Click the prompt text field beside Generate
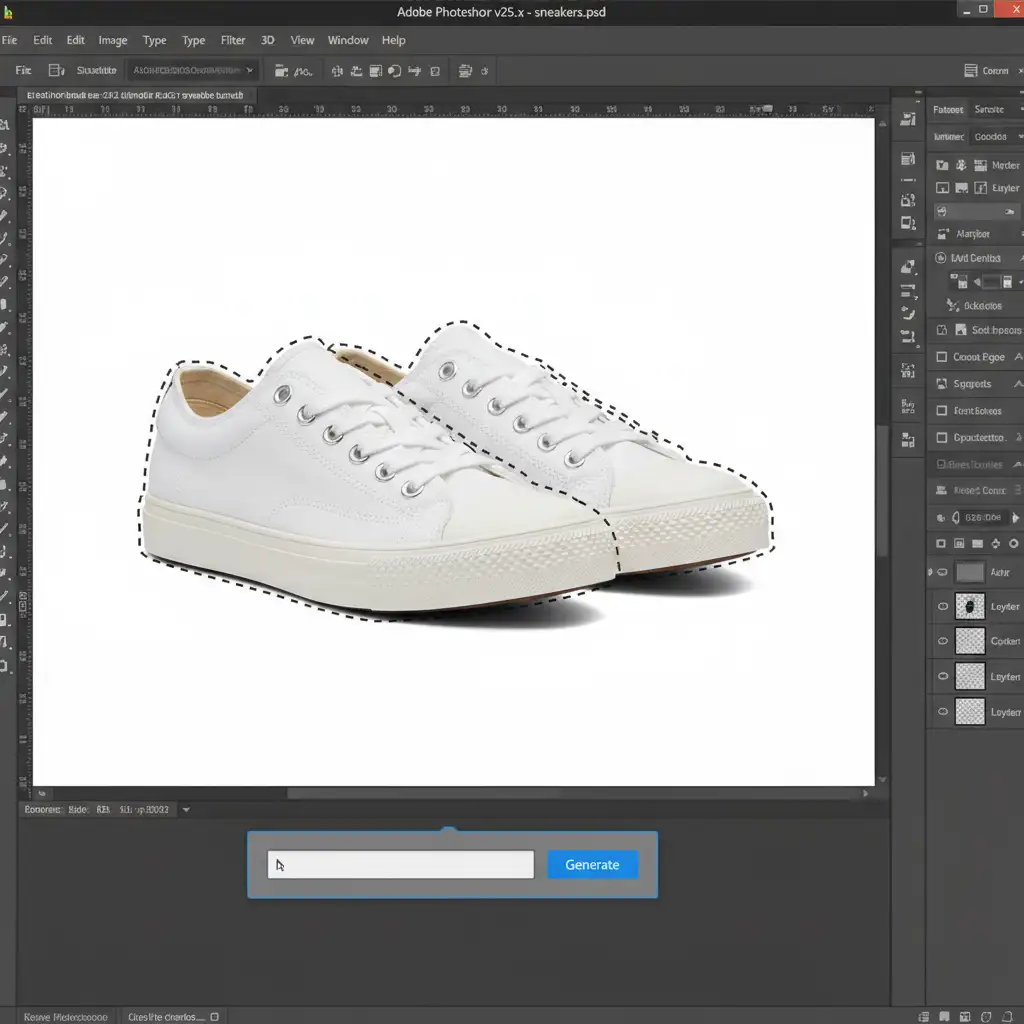 400,865
